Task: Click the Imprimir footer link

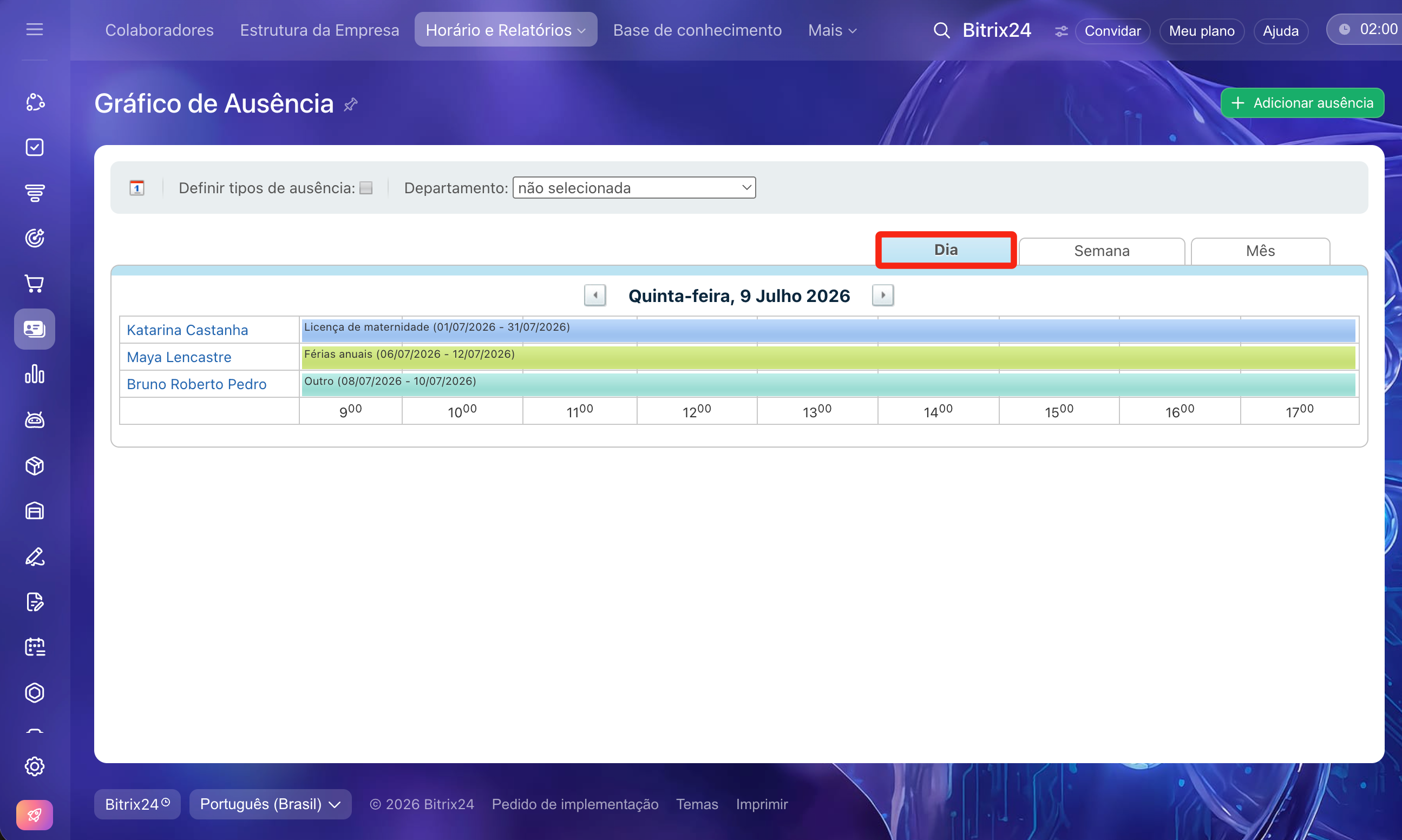Action: point(762,804)
